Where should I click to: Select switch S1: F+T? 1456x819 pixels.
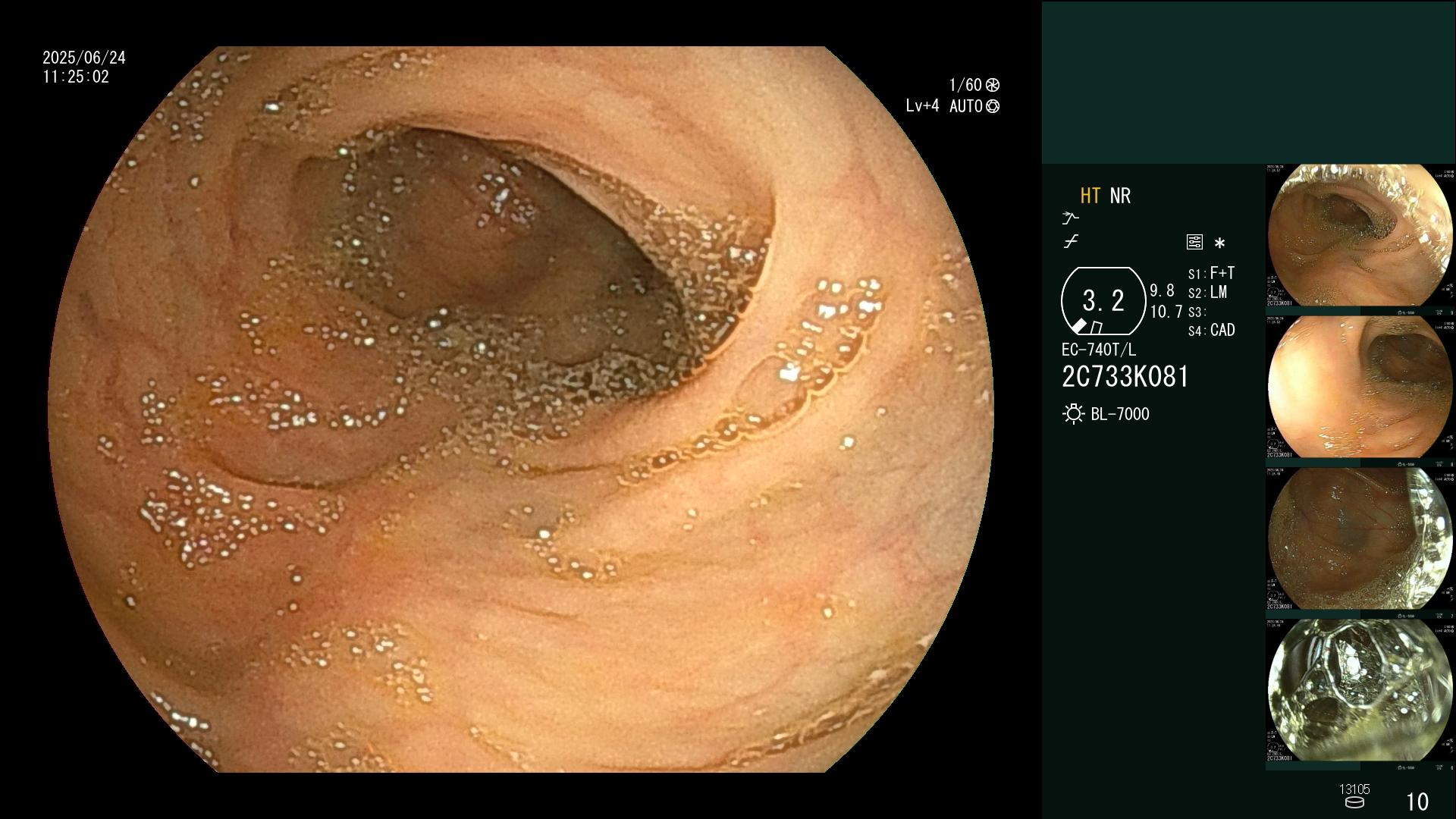click(1211, 273)
